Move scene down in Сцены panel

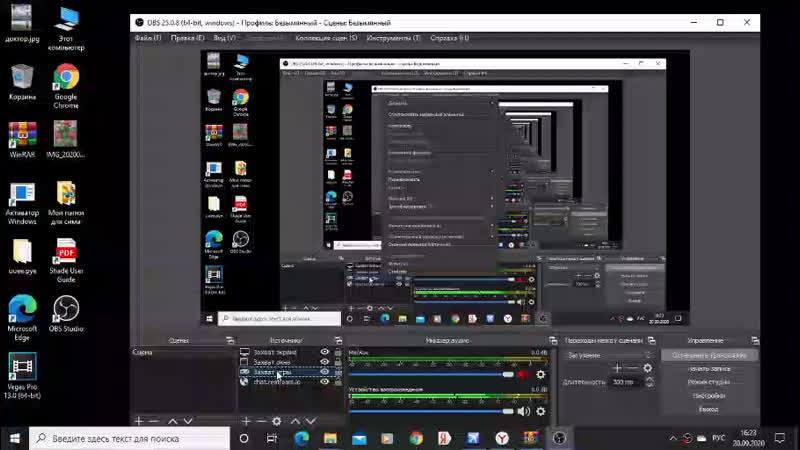tap(188, 421)
